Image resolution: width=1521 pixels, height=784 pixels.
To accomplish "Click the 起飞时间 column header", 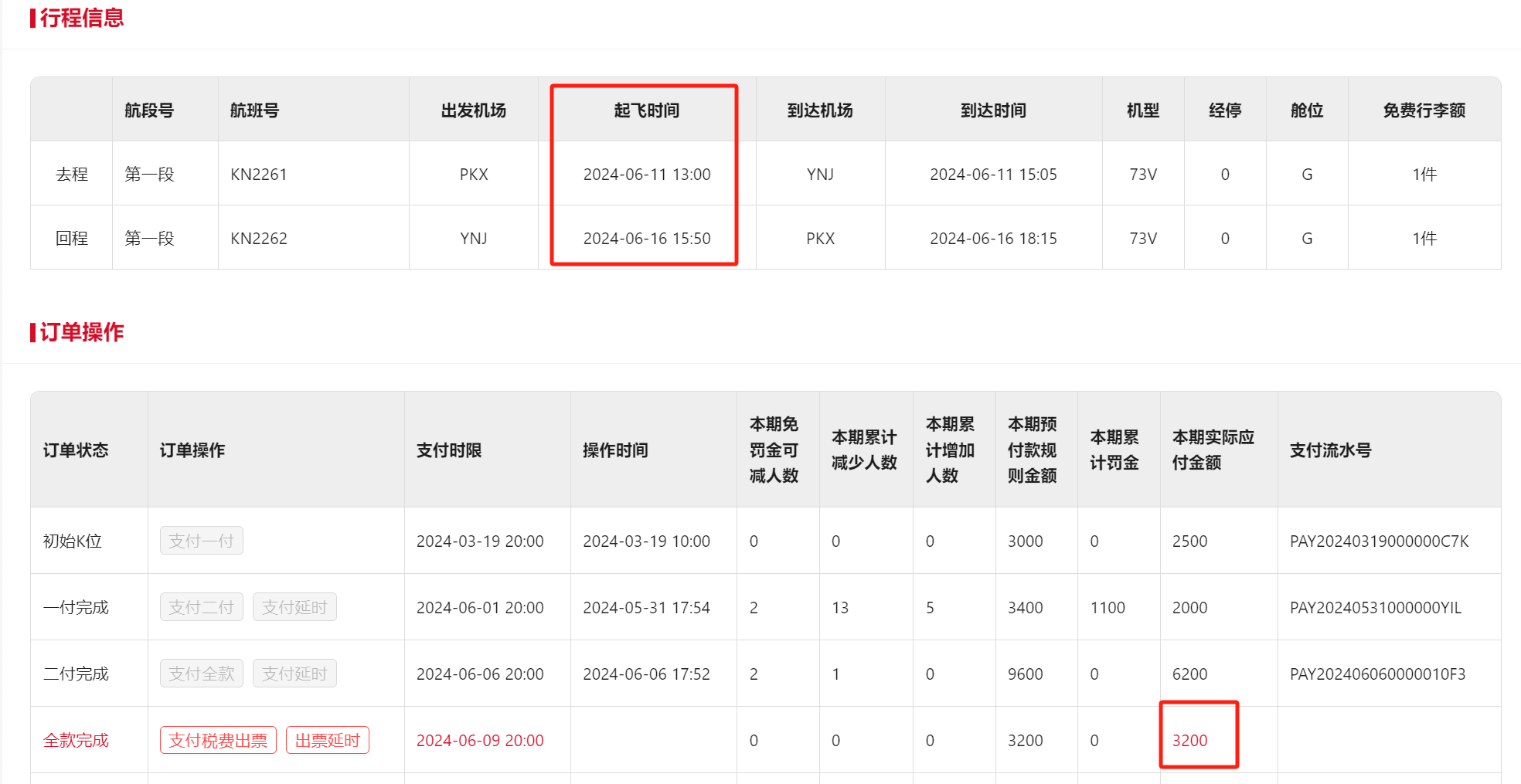I will click(646, 110).
